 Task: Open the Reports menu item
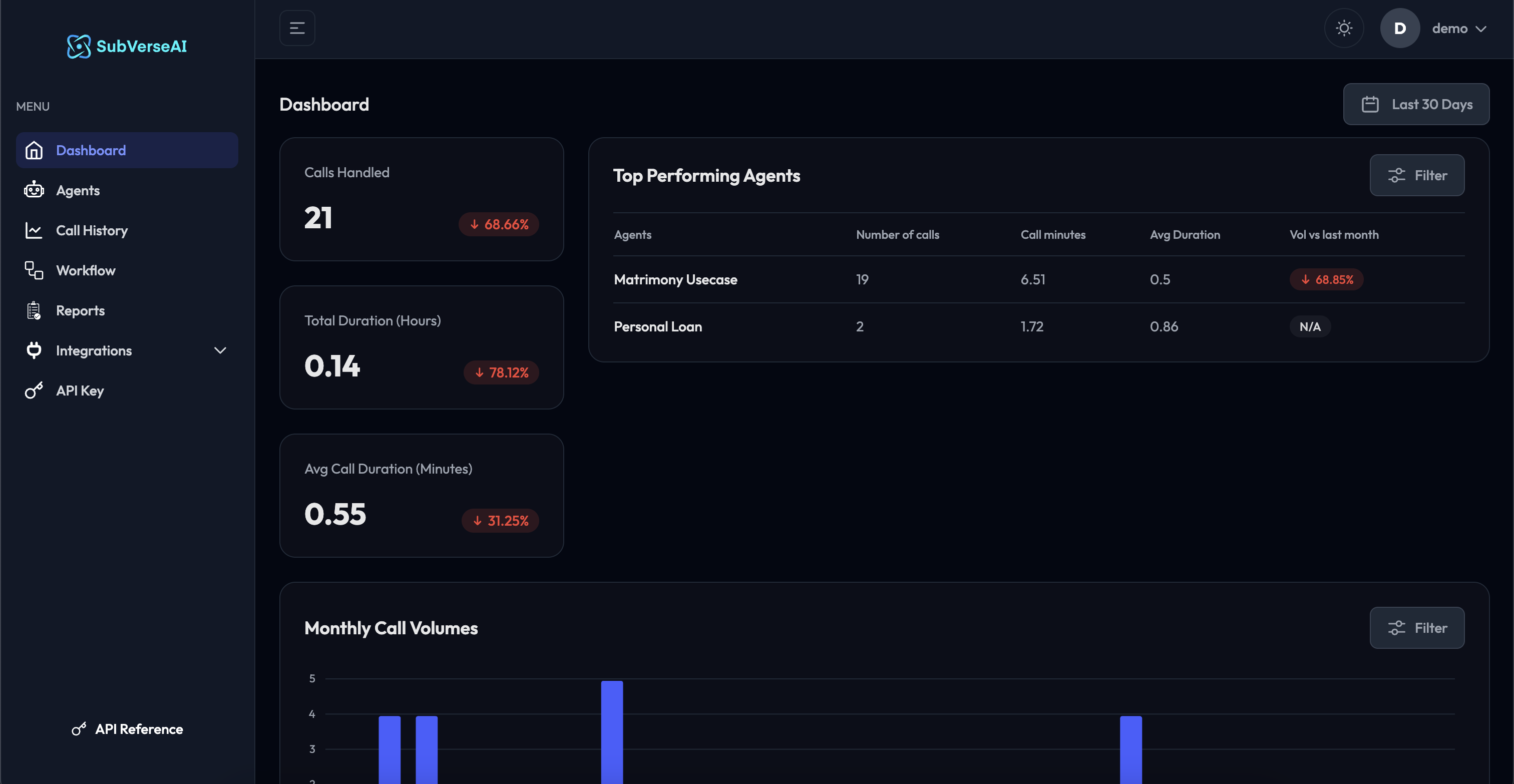(x=80, y=310)
